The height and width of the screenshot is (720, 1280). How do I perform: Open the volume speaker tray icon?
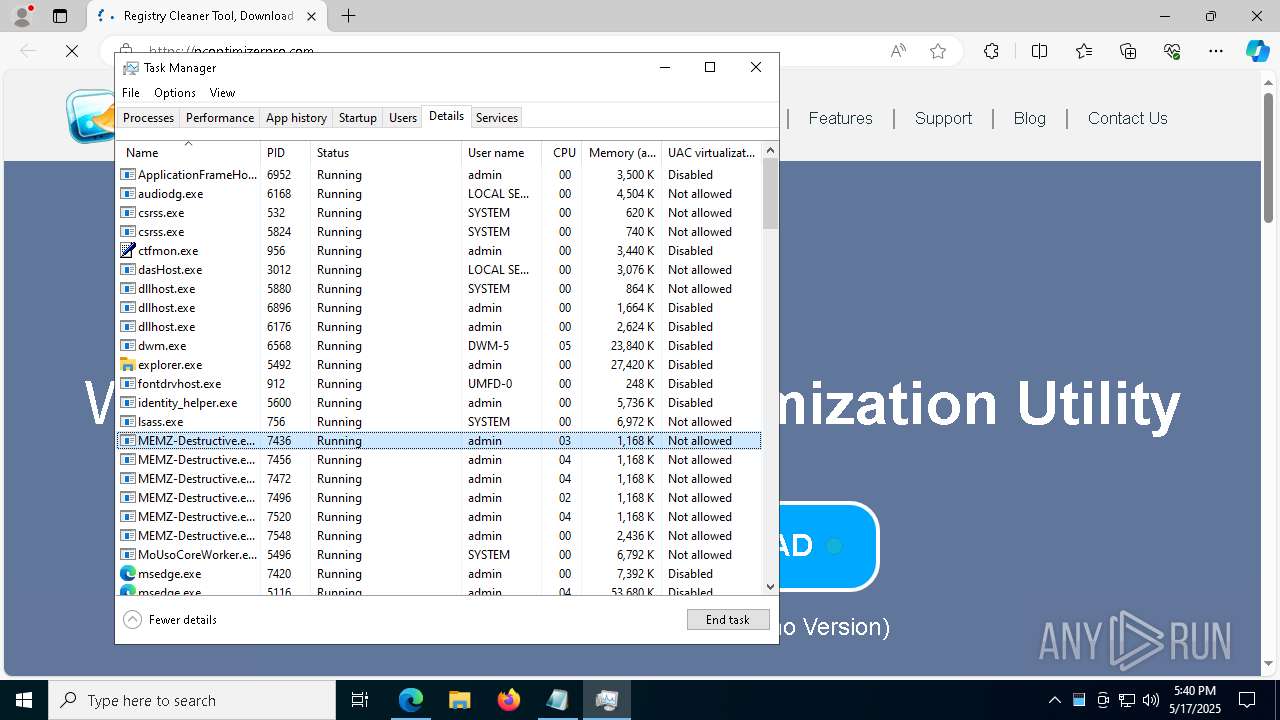pyautogui.click(x=1151, y=700)
